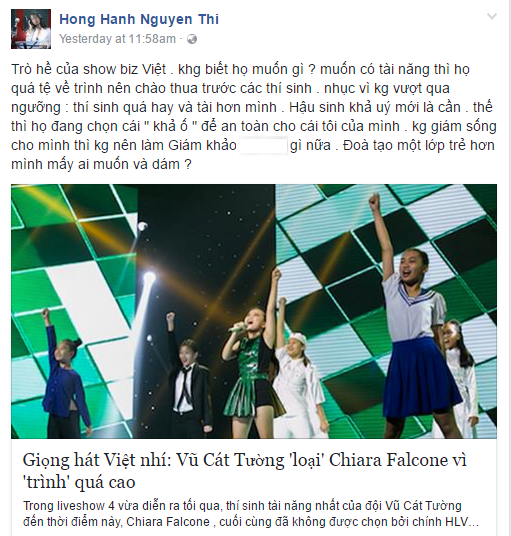Image resolution: width=511 pixels, height=536 pixels.
Task: Click the bright white stage spotlight in photo
Action: (x=149, y=278)
